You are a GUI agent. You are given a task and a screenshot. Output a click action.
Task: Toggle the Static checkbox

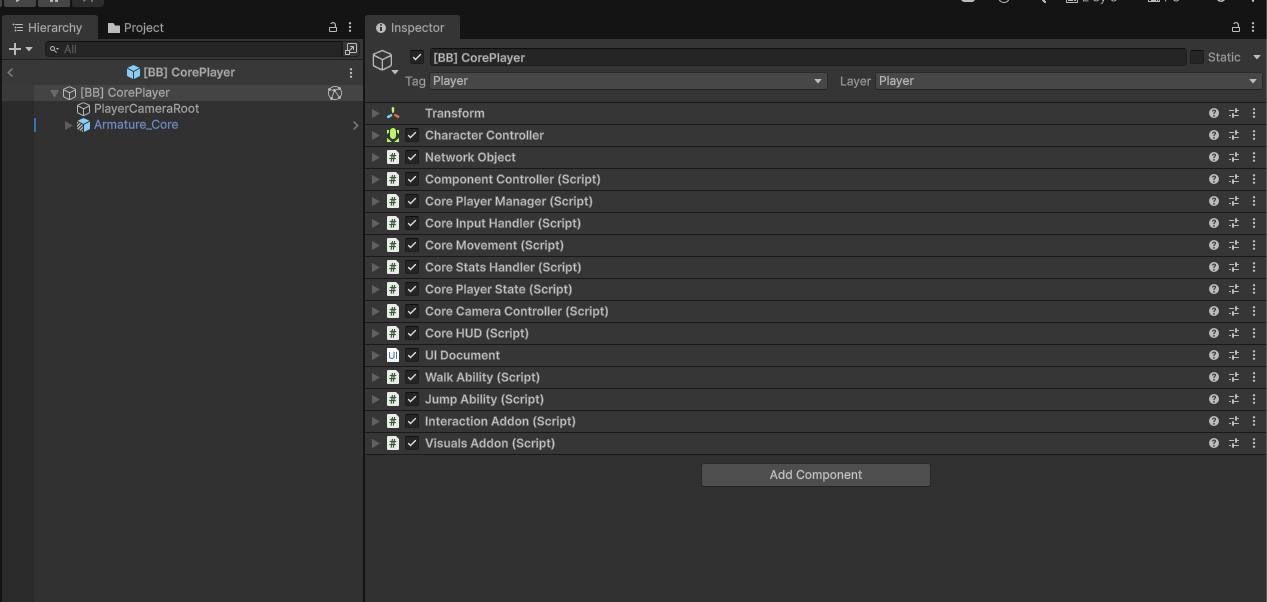coord(1196,57)
